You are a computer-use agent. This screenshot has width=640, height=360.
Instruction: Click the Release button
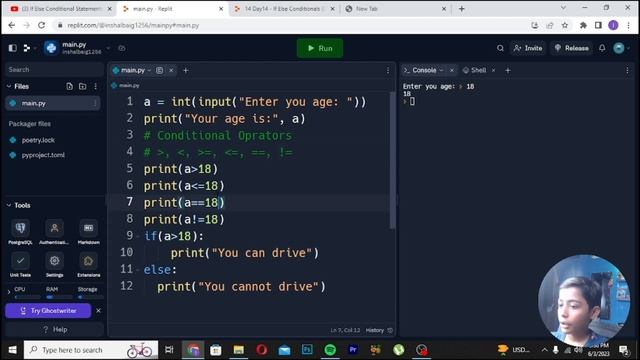click(x=571, y=48)
